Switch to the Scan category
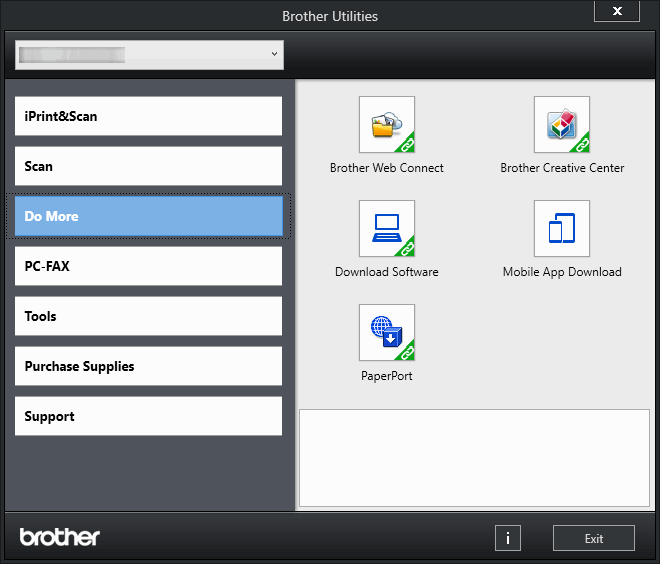660x564 pixels. tap(148, 166)
